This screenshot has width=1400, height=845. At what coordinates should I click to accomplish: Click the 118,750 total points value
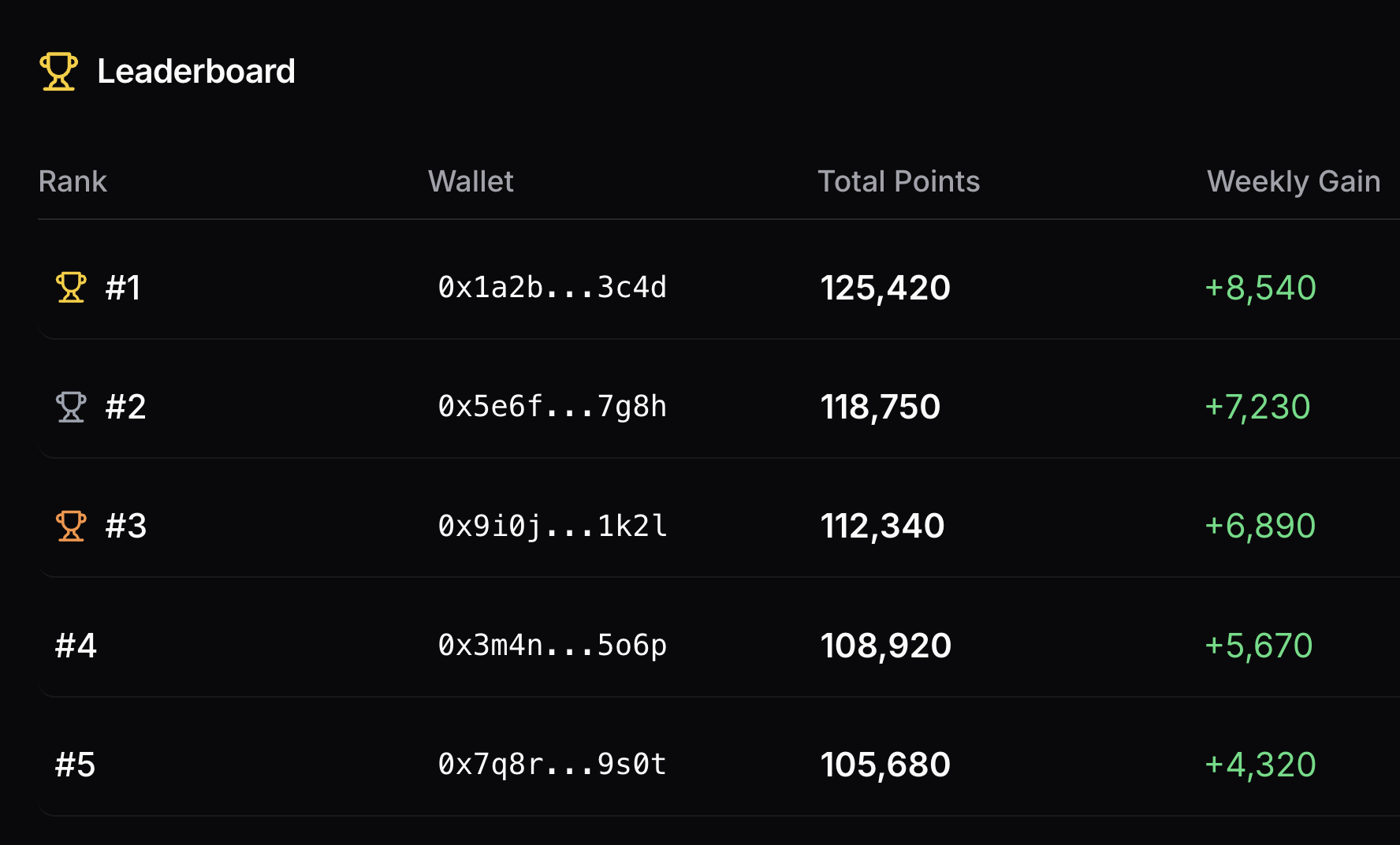point(881,407)
